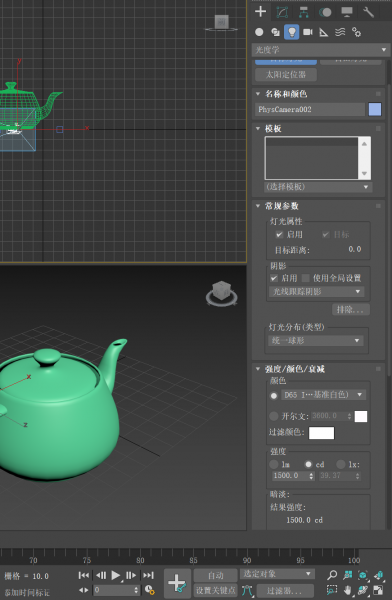
Task: Open the 光线跟踪阴影 shadow type dropdown
Action: click(x=317, y=292)
